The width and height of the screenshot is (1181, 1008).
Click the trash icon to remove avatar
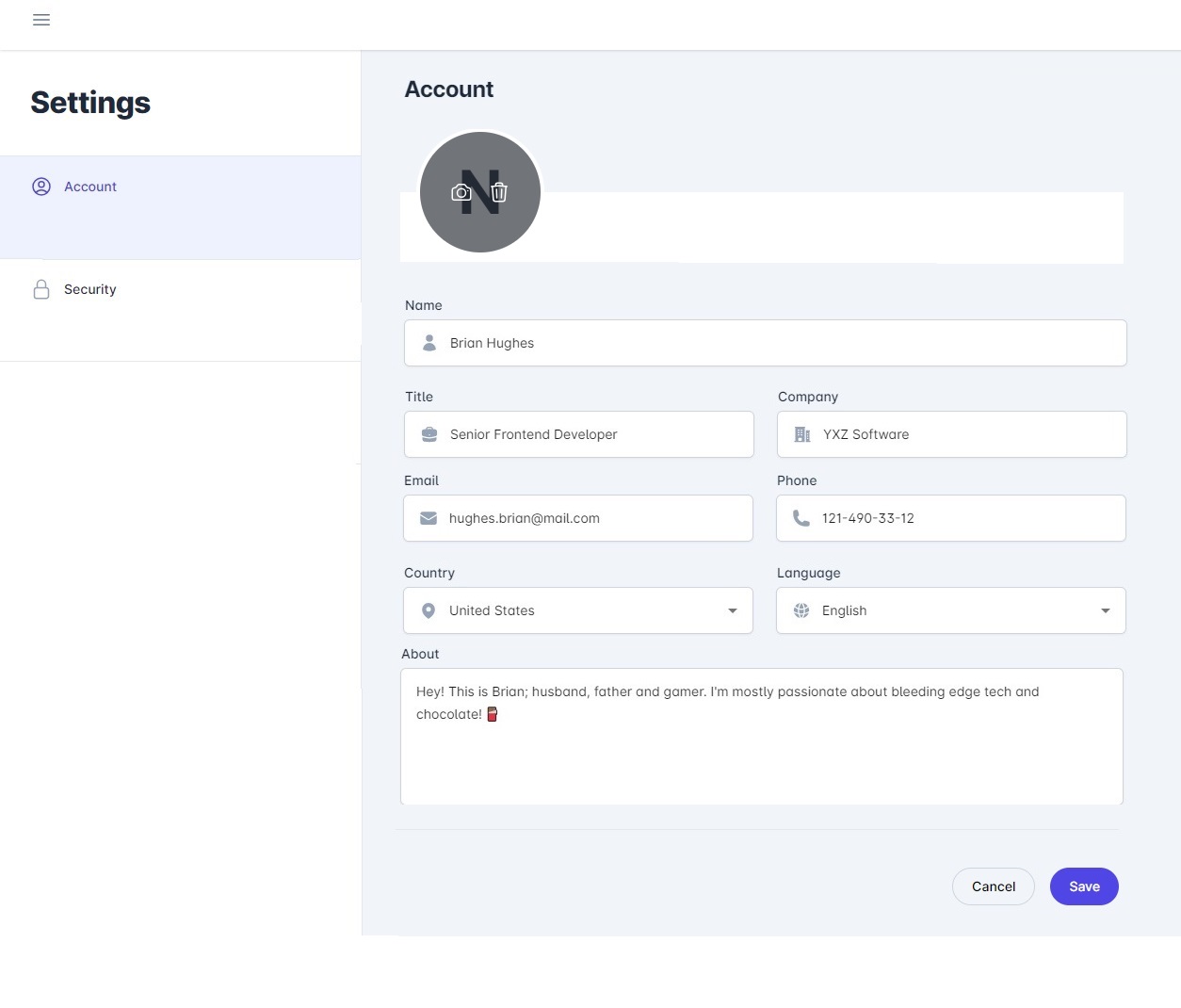[x=499, y=192]
